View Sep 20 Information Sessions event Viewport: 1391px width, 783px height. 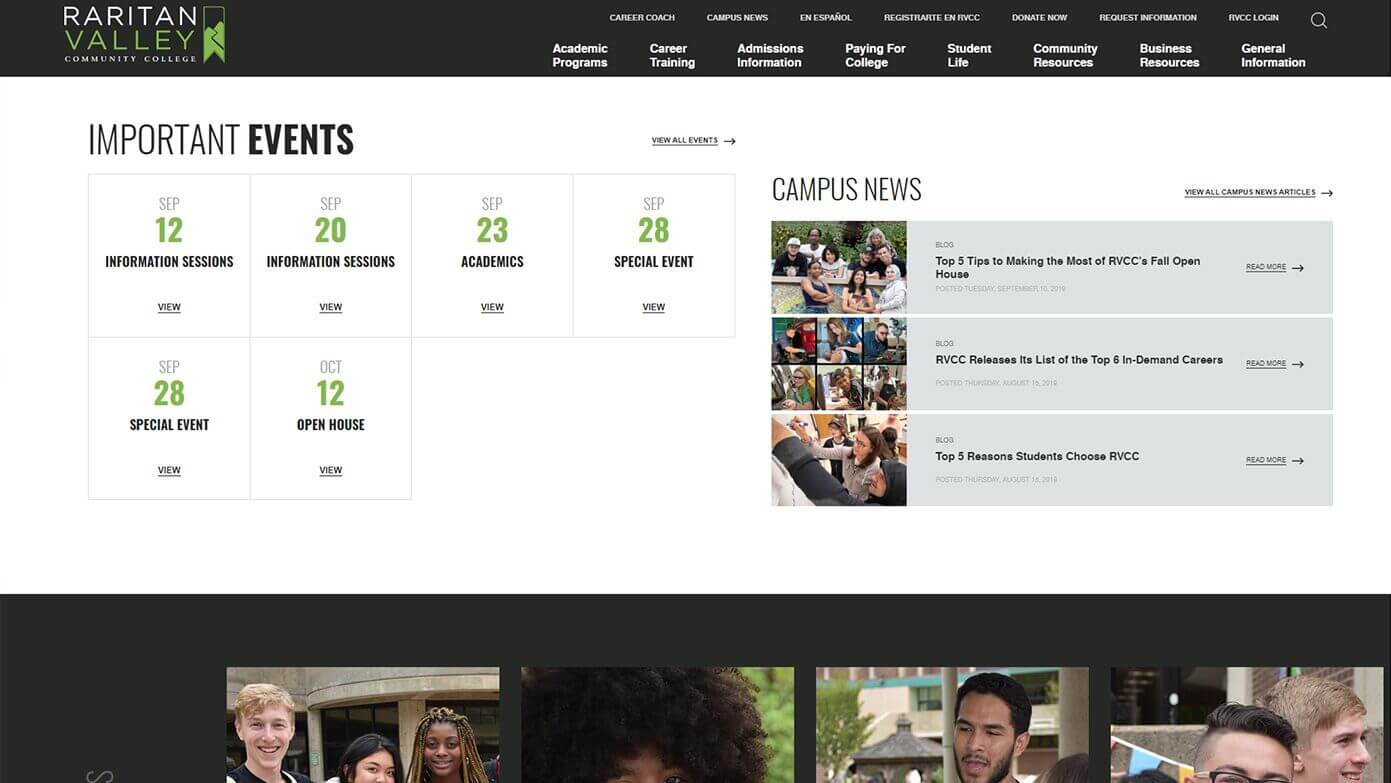[x=331, y=308]
